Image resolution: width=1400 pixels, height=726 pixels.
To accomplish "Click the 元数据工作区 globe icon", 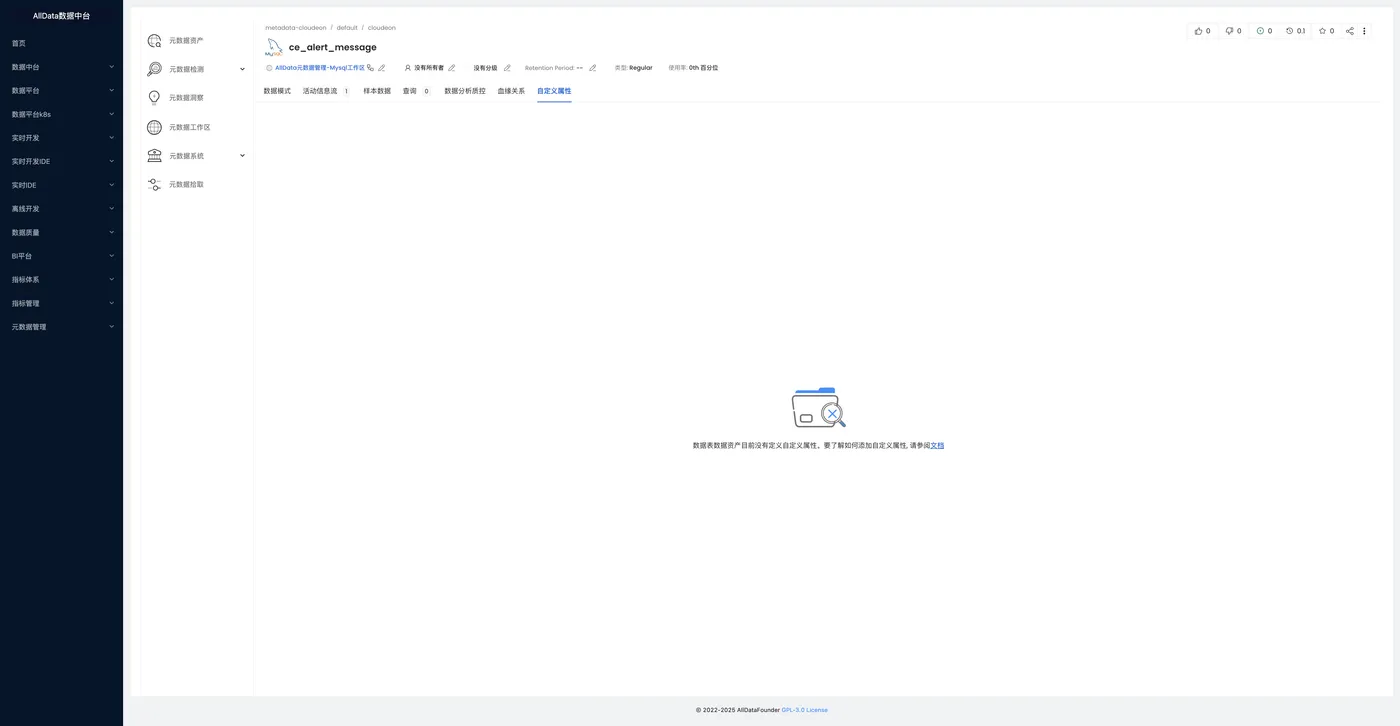I will pyautogui.click(x=154, y=127).
